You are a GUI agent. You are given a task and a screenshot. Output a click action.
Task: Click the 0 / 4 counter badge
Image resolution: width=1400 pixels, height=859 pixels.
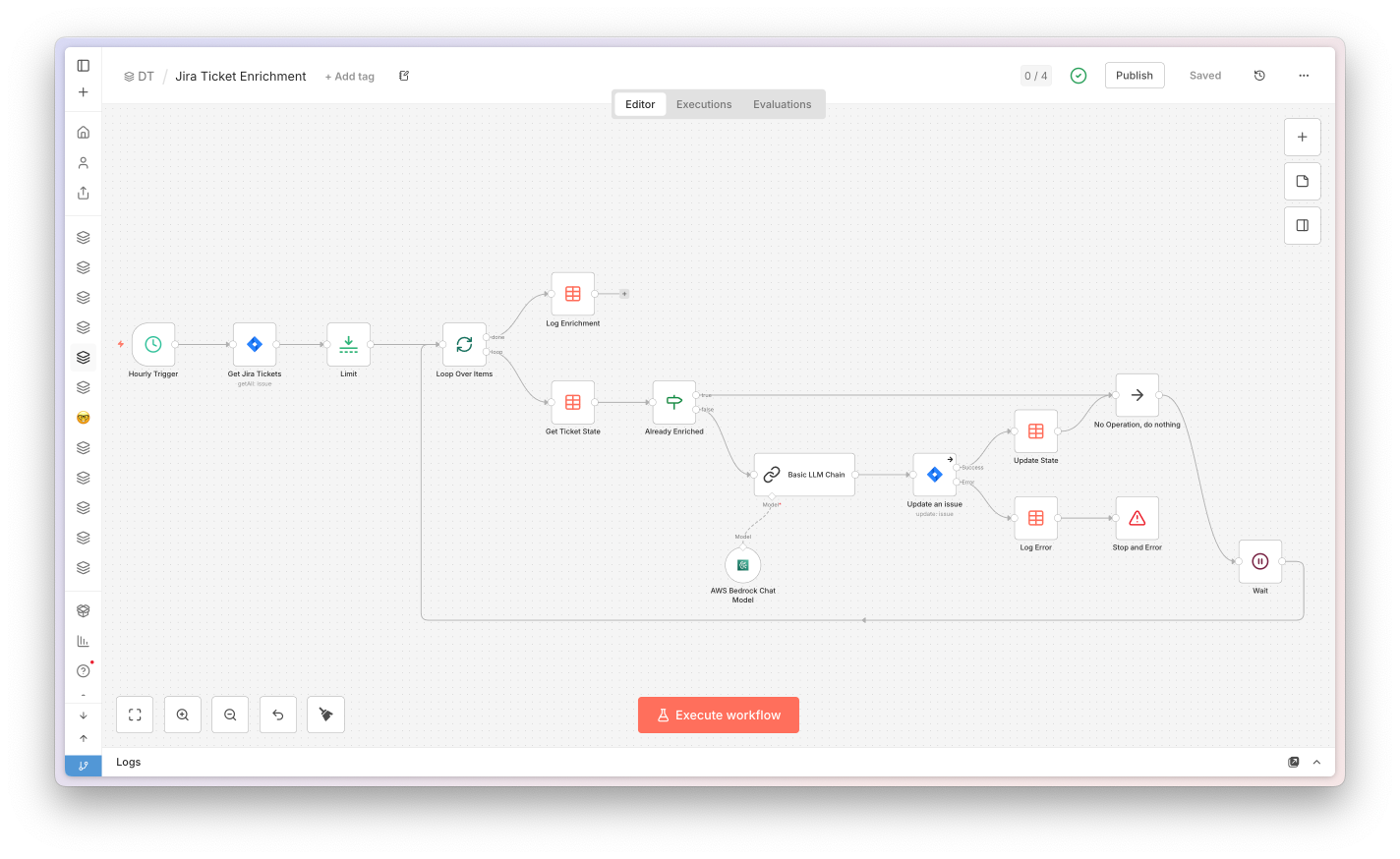1036,76
